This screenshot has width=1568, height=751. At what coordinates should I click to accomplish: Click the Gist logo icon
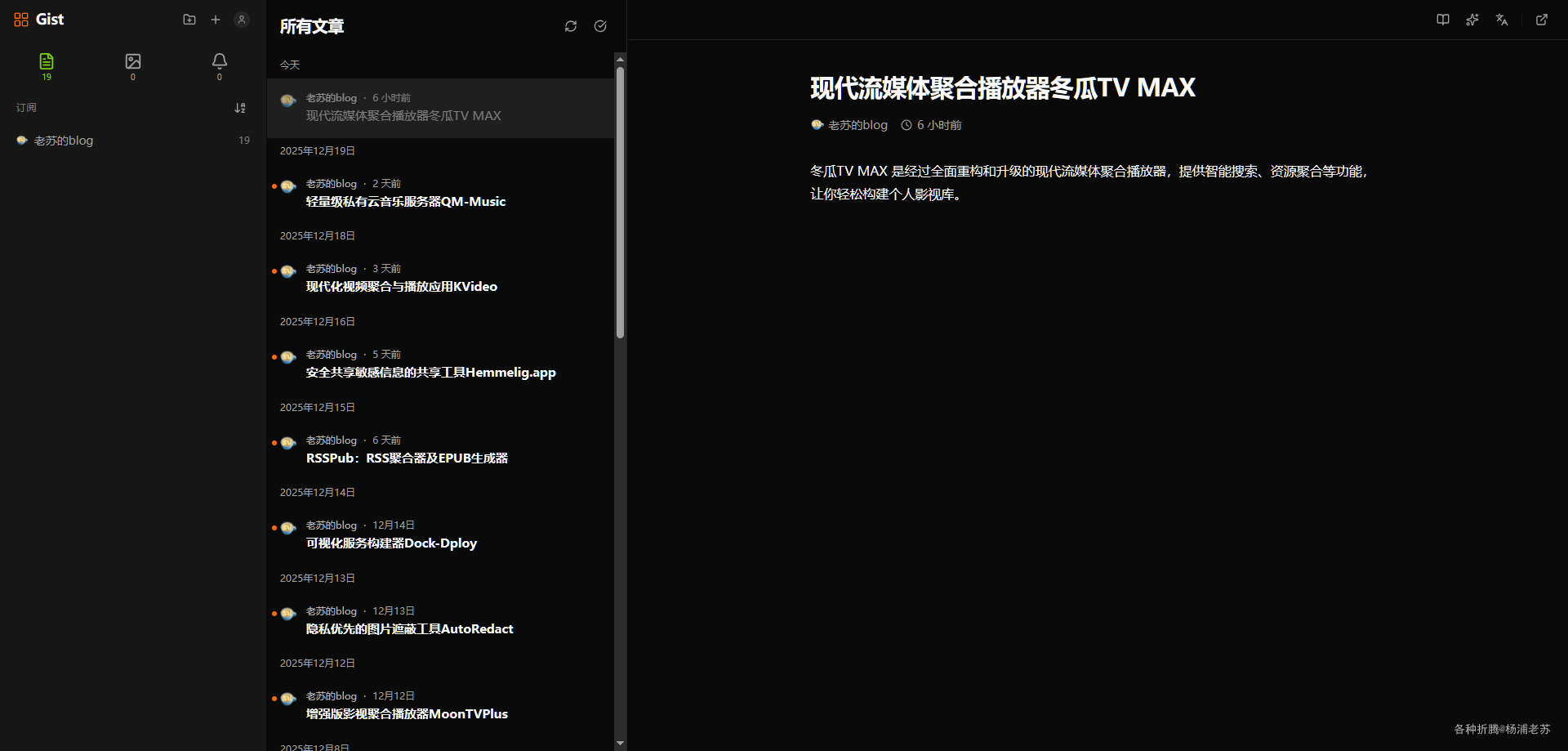(21, 20)
